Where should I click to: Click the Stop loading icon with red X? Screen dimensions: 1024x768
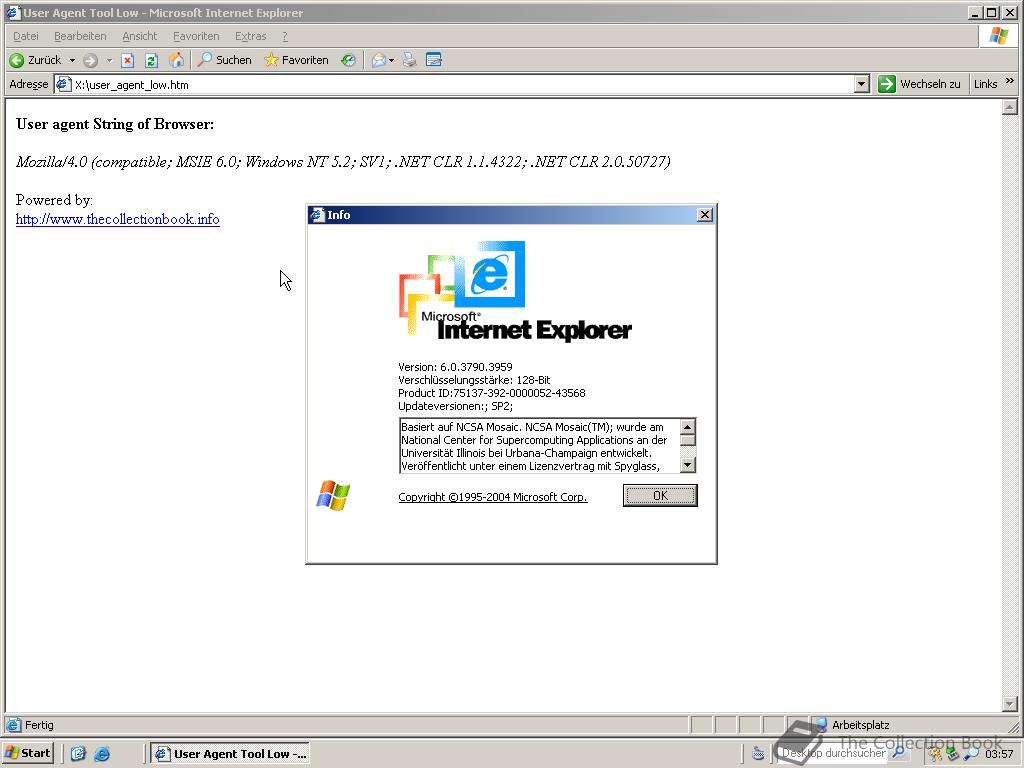pos(127,60)
